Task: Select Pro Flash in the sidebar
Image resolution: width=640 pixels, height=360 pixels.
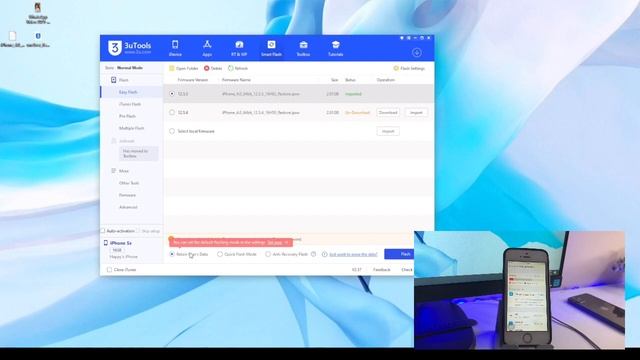Action: click(127, 116)
